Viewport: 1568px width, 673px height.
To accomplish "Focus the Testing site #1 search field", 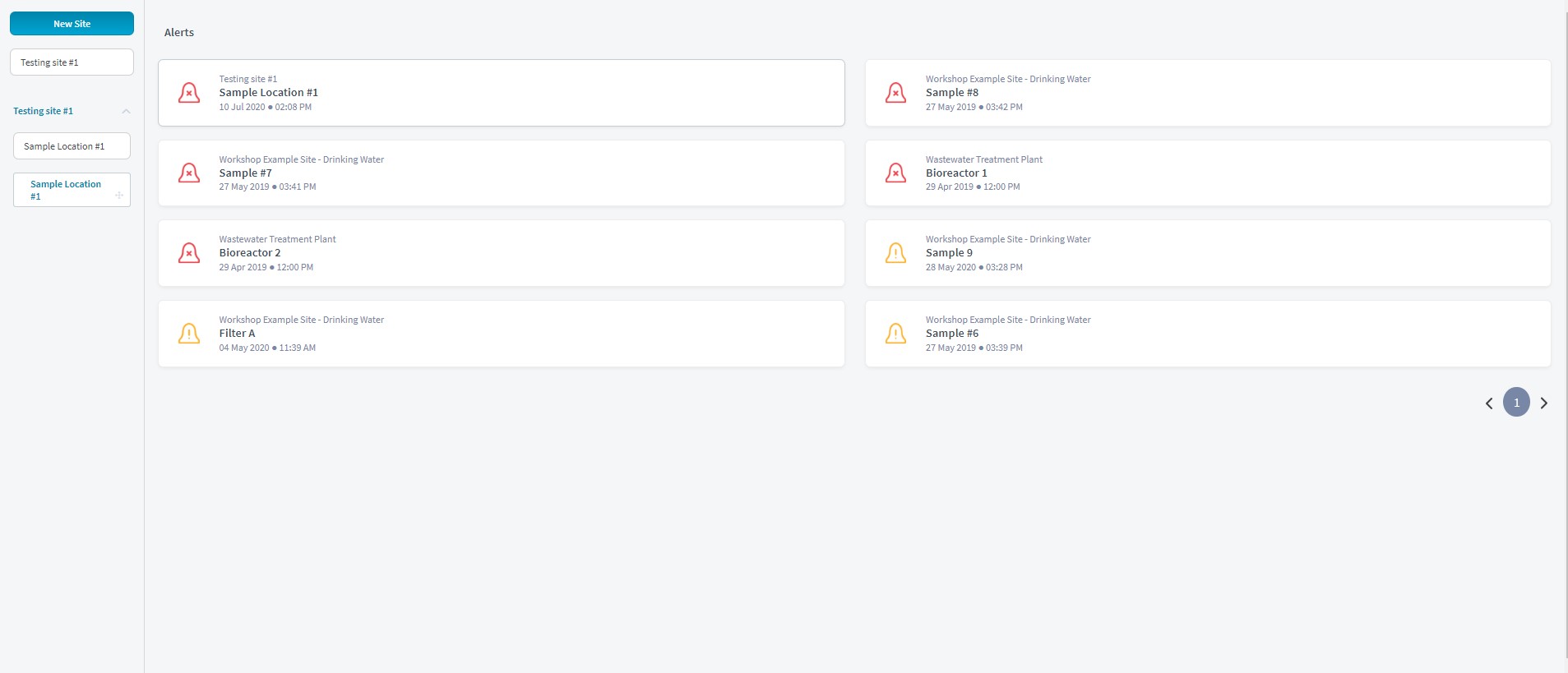I will (72, 62).
